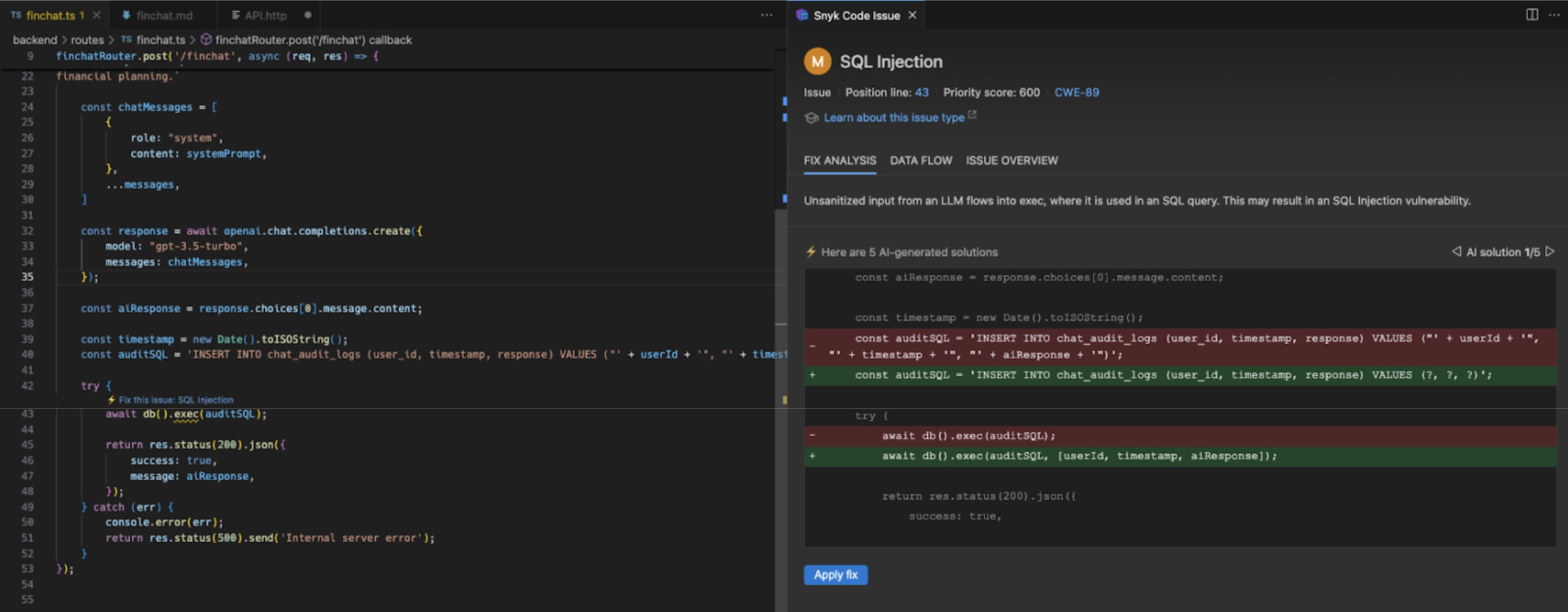The image size is (1568, 612).
Task: Click the SQL Injection issue title
Action: pyautogui.click(x=891, y=62)
